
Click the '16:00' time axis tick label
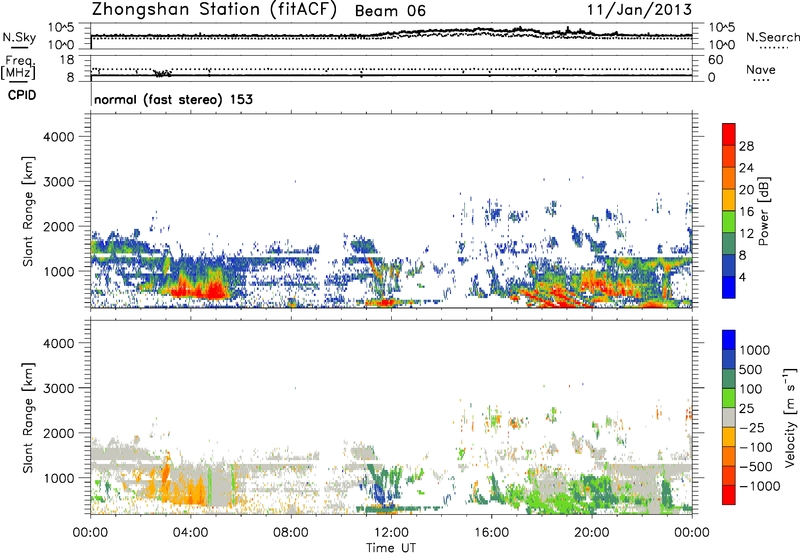click(x=491, y=533)
